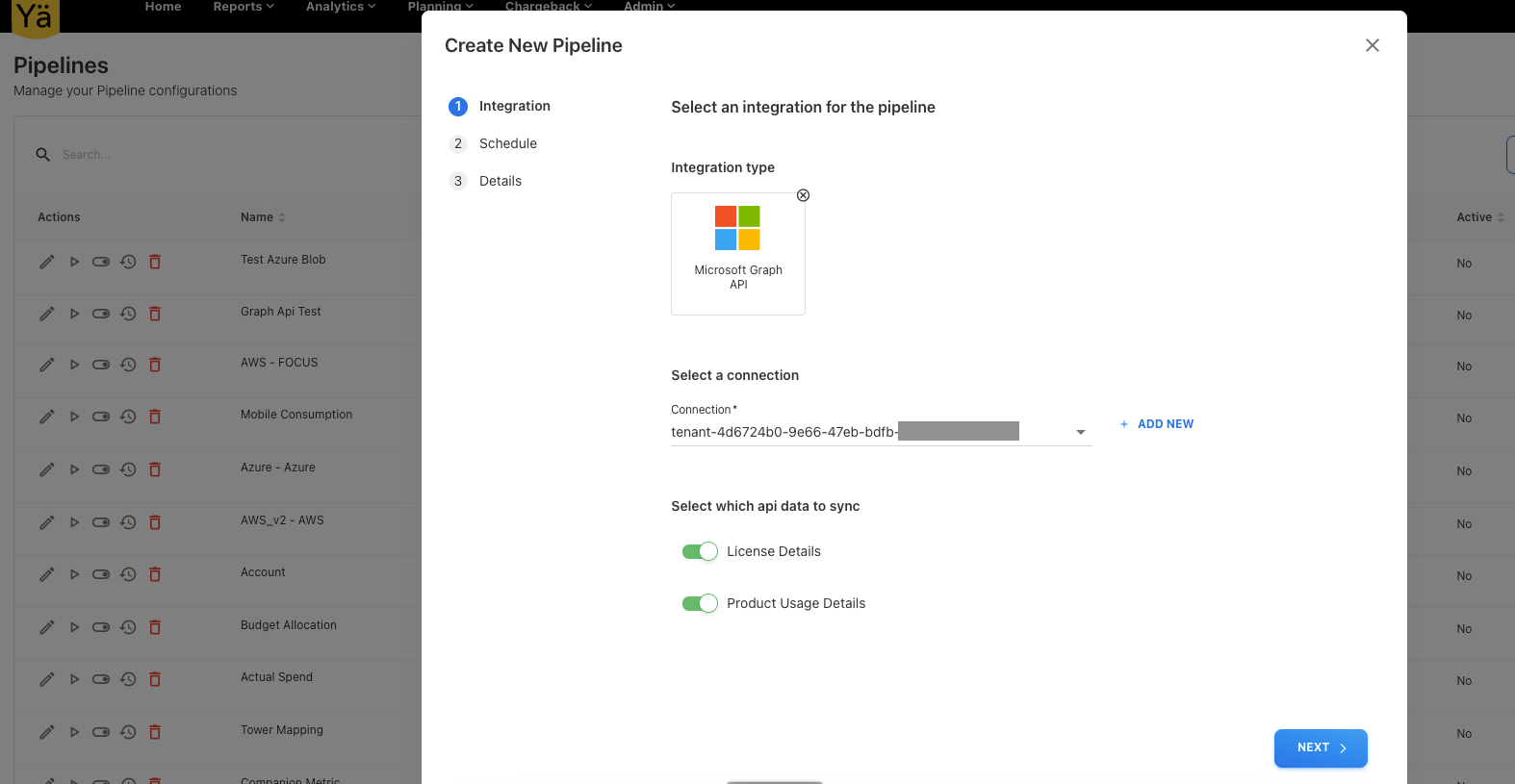The width and height of the screenshot is (1515, 784).
Task: Edit the Test Azure Blob pipeline
Action: 46,262
